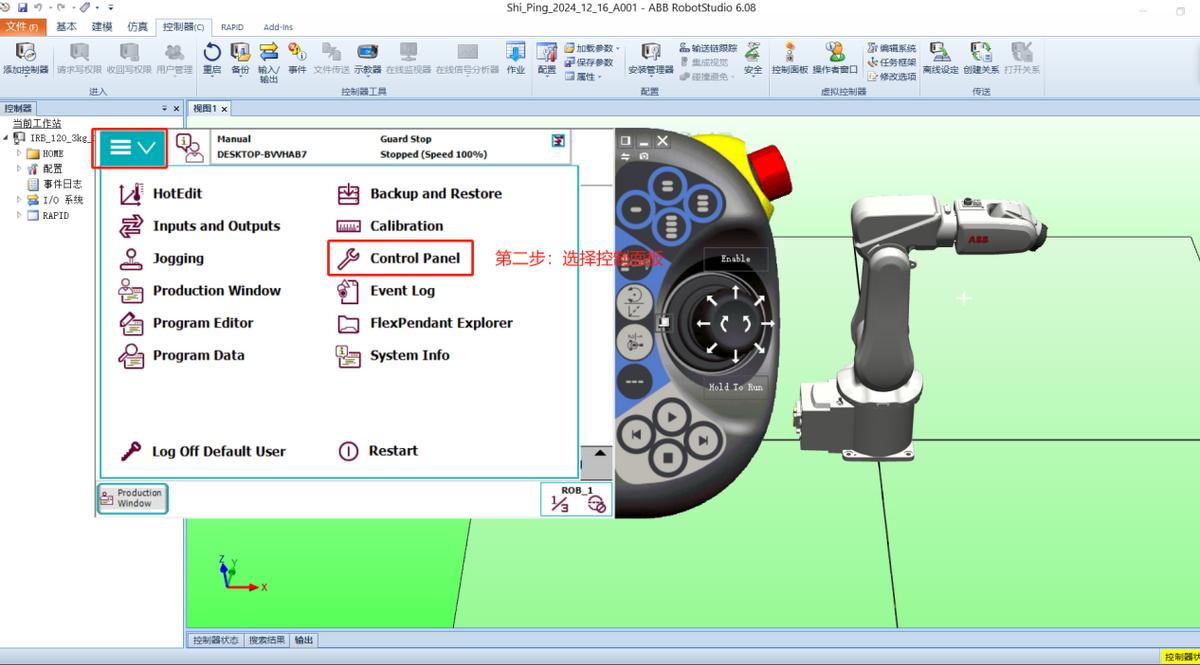This screenshot has height=665, width=1200.
Task: Open the Calibration option
Action: [406, 226]
